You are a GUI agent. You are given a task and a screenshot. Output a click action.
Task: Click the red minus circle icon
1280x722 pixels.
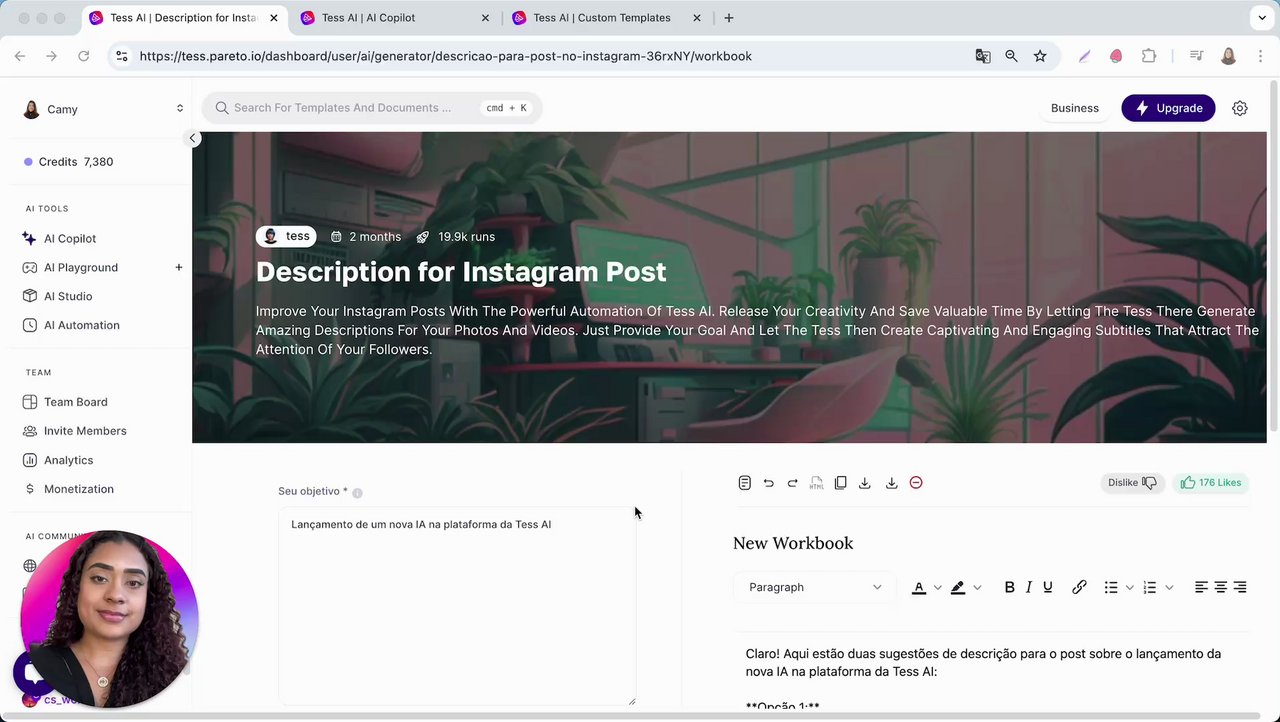916,483
